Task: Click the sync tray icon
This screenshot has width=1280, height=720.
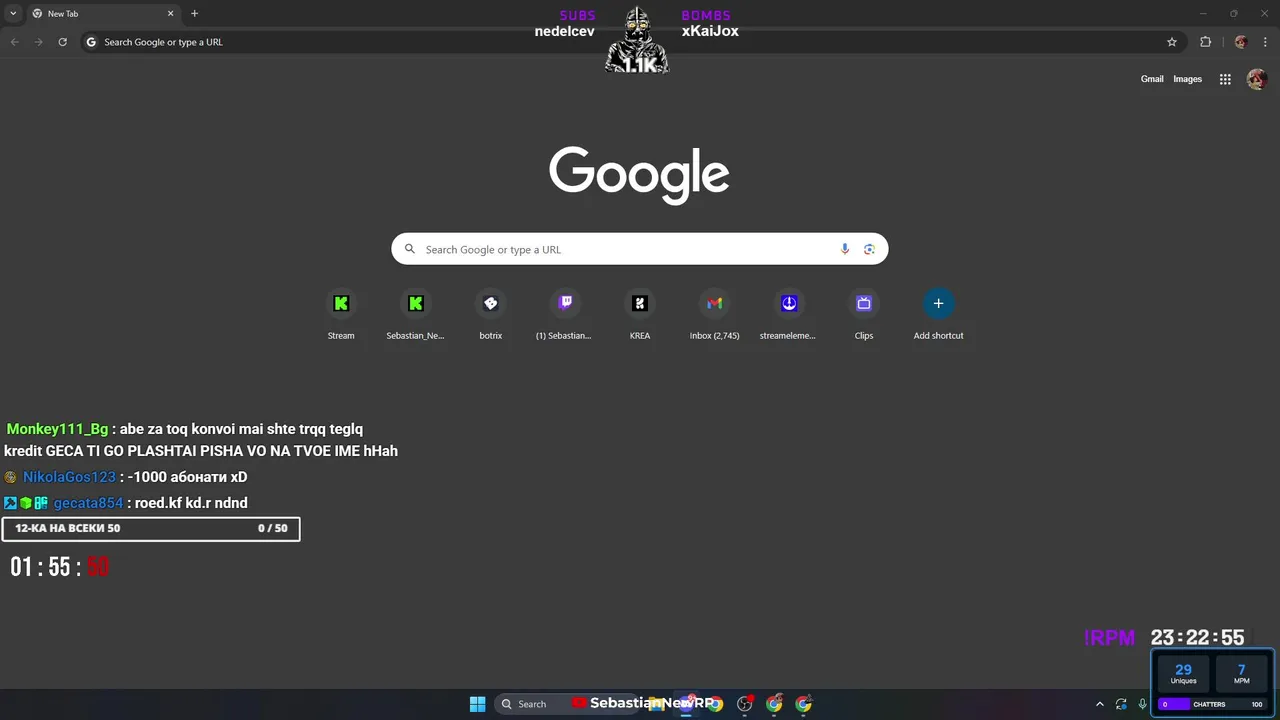Action: 1121,704
